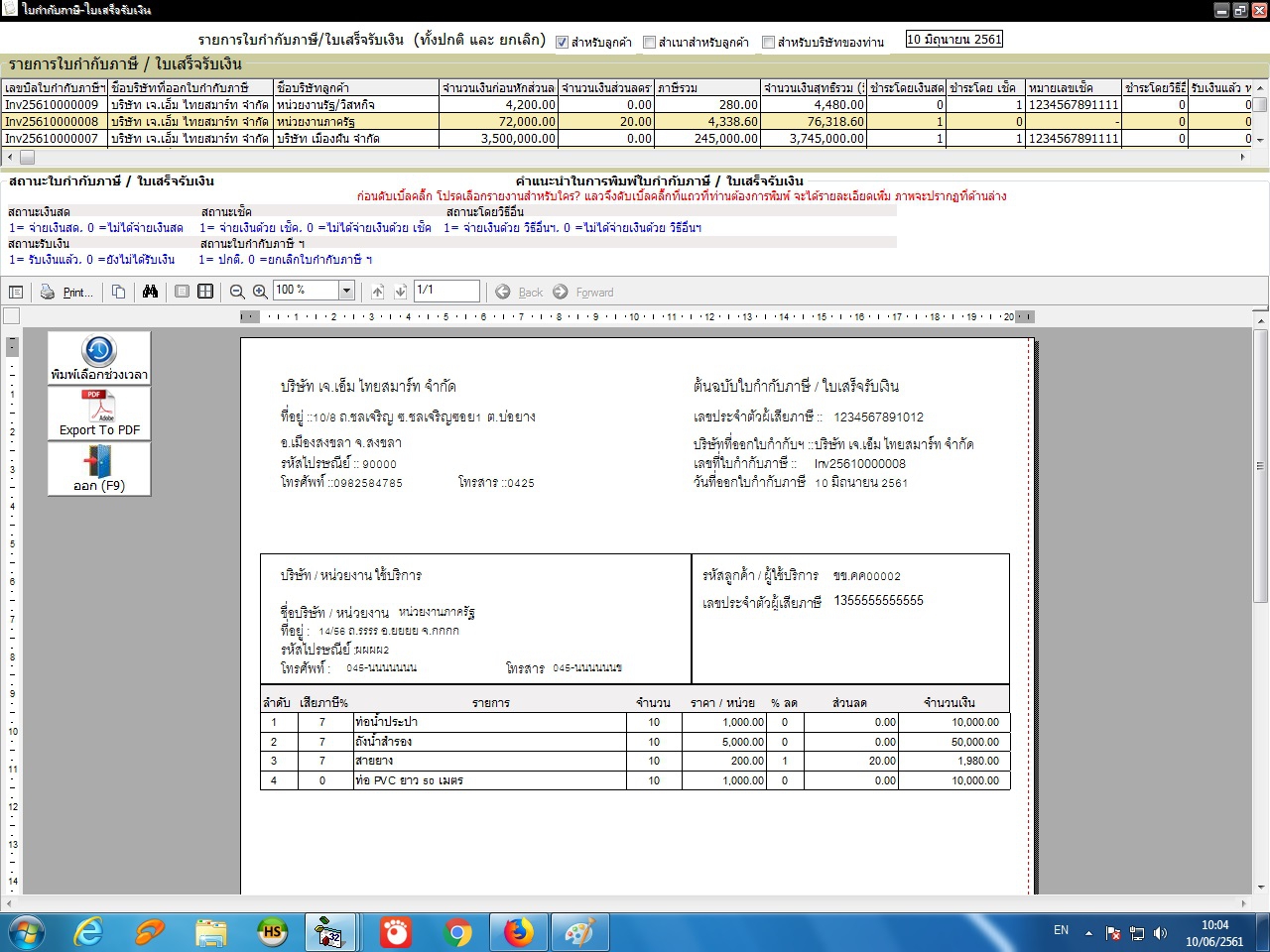Screen dimensions: 1270x952
Task: Click the invoice grid vertical scrollbar down arrow
Action: 1260,140
